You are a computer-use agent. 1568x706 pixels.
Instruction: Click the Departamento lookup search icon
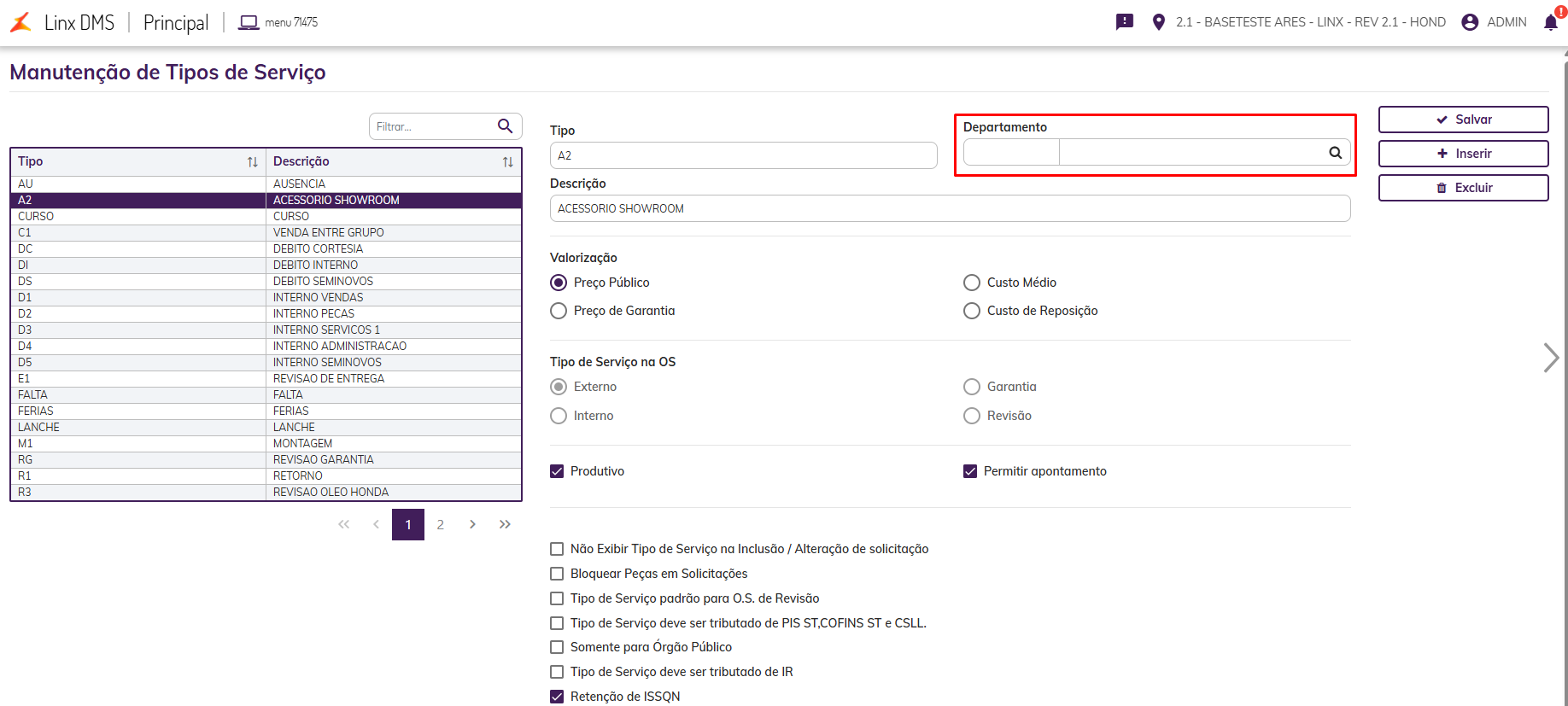[1335, 153]
